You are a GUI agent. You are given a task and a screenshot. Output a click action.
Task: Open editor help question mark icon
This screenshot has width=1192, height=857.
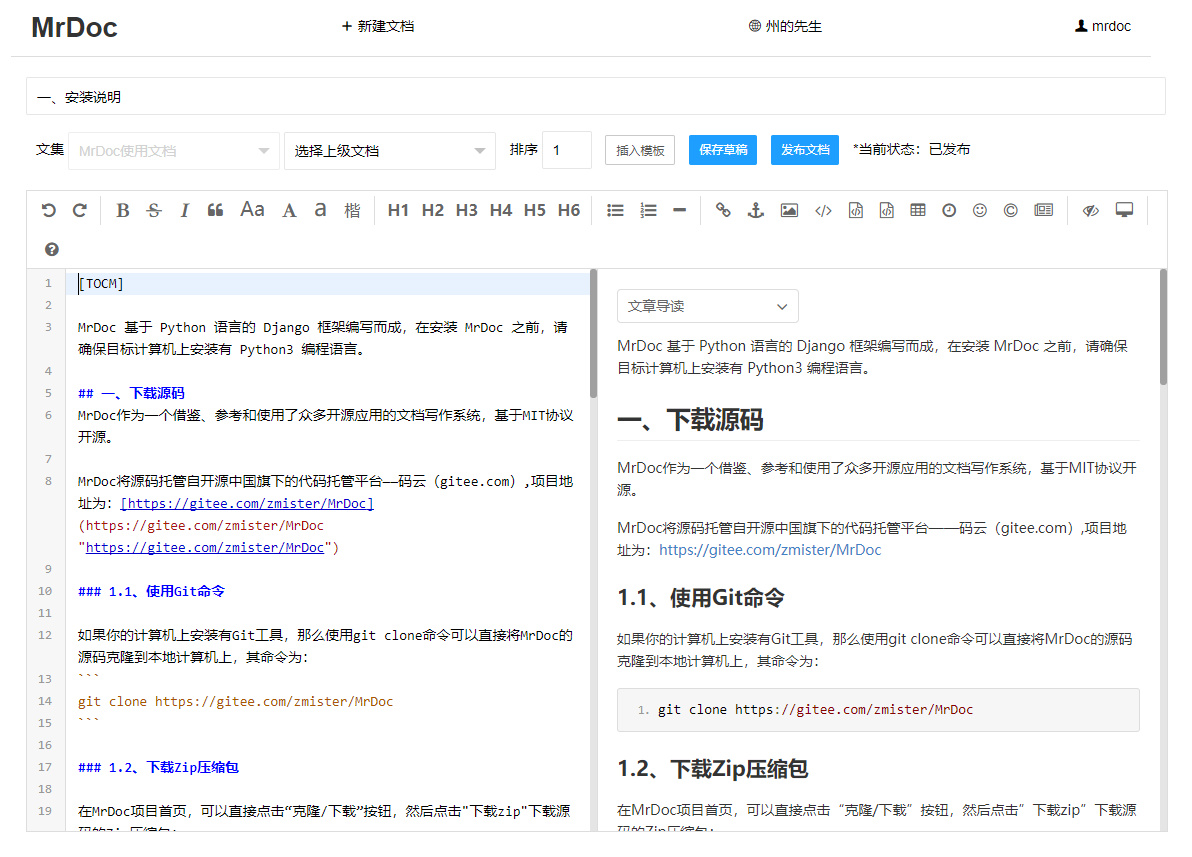[52, 249]
